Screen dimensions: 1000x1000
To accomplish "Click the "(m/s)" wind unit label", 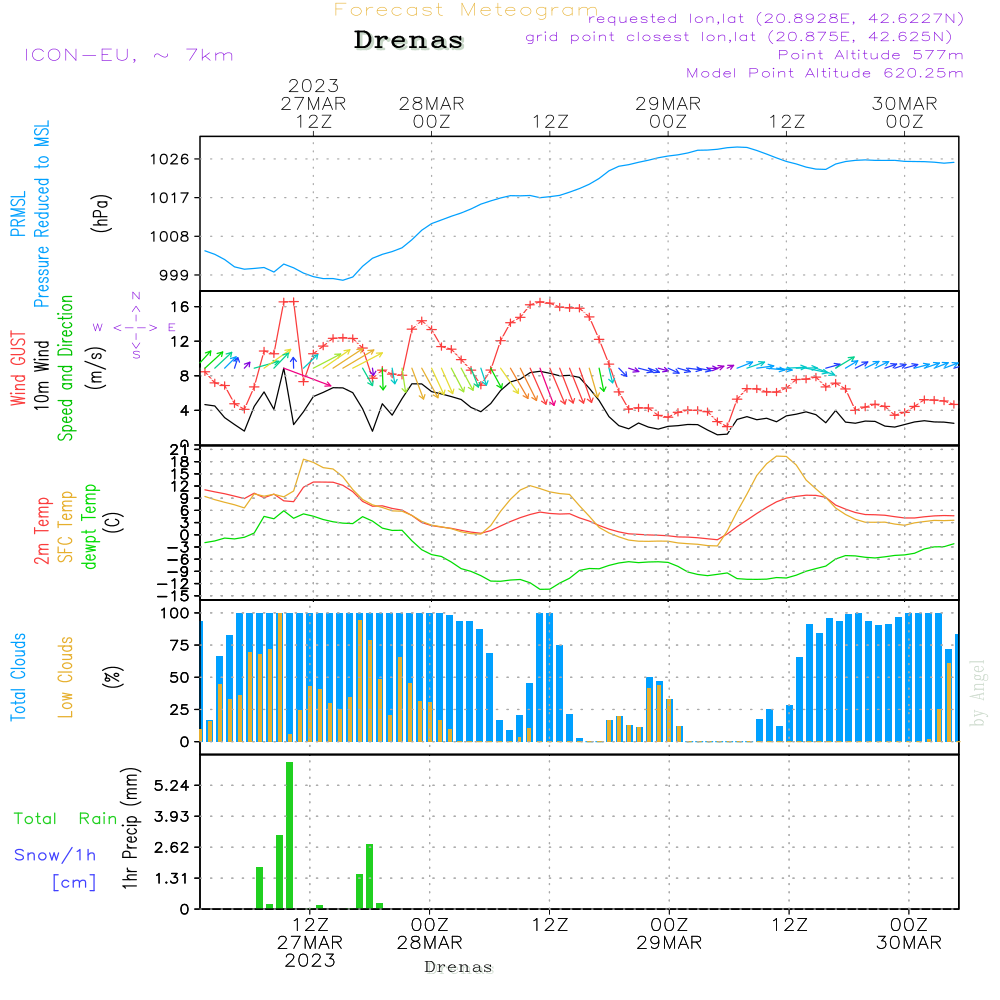I will [97, 368].
